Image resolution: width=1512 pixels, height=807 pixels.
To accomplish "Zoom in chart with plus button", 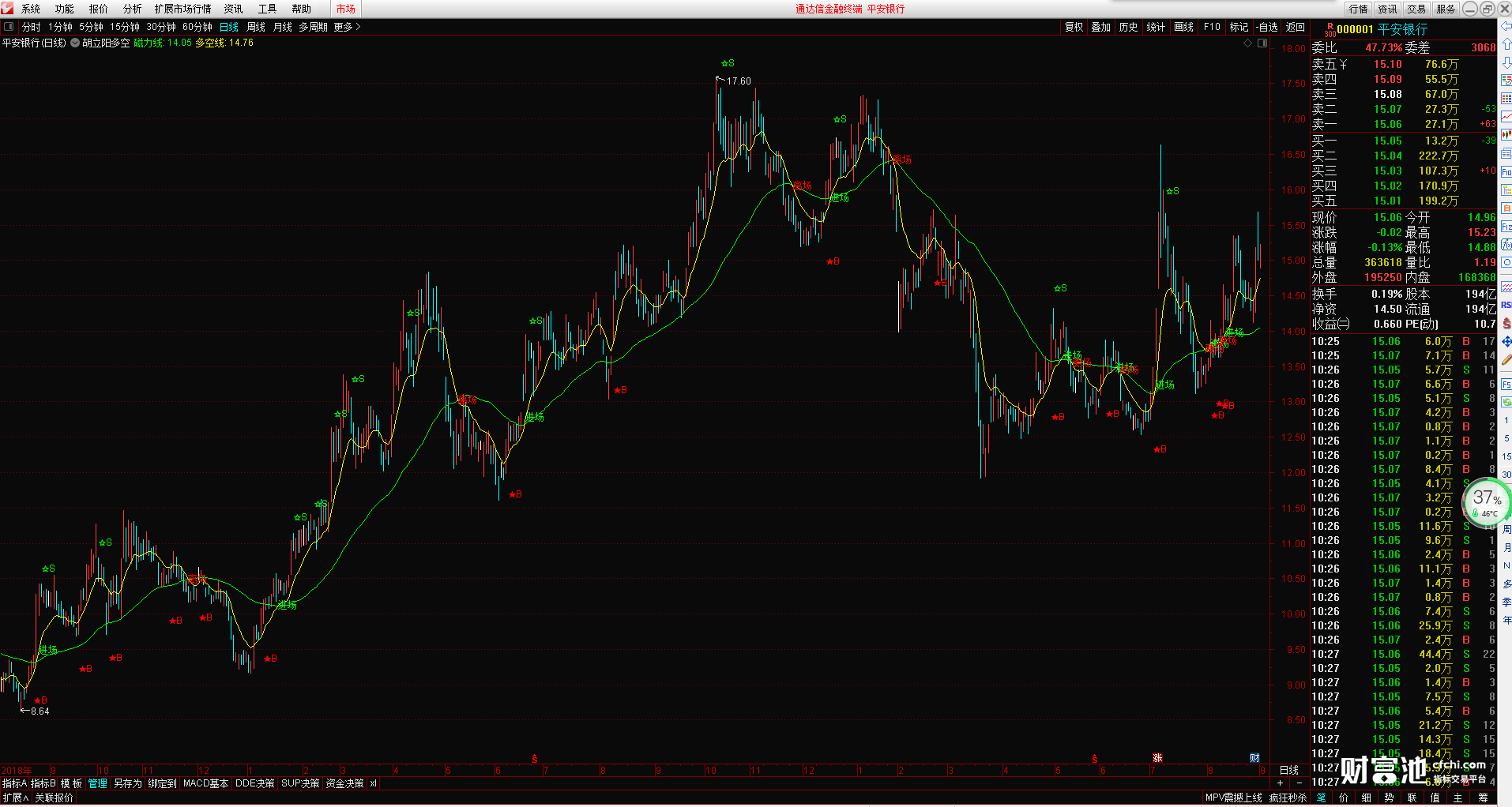I will click(1281, 783).
